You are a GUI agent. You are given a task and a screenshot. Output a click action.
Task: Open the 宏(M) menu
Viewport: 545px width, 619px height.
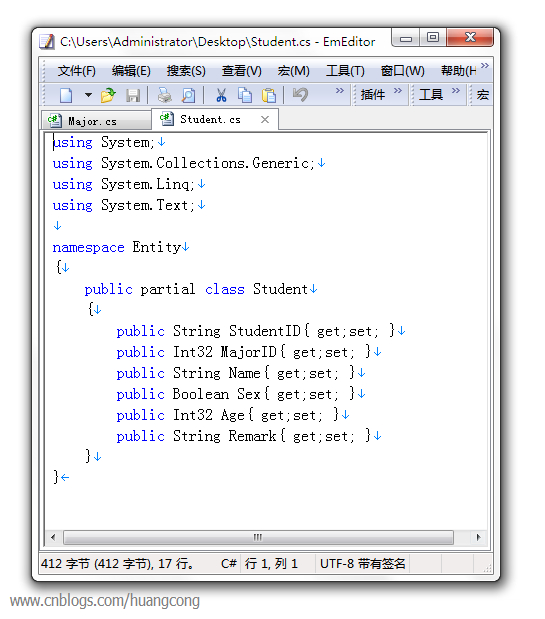294,71
